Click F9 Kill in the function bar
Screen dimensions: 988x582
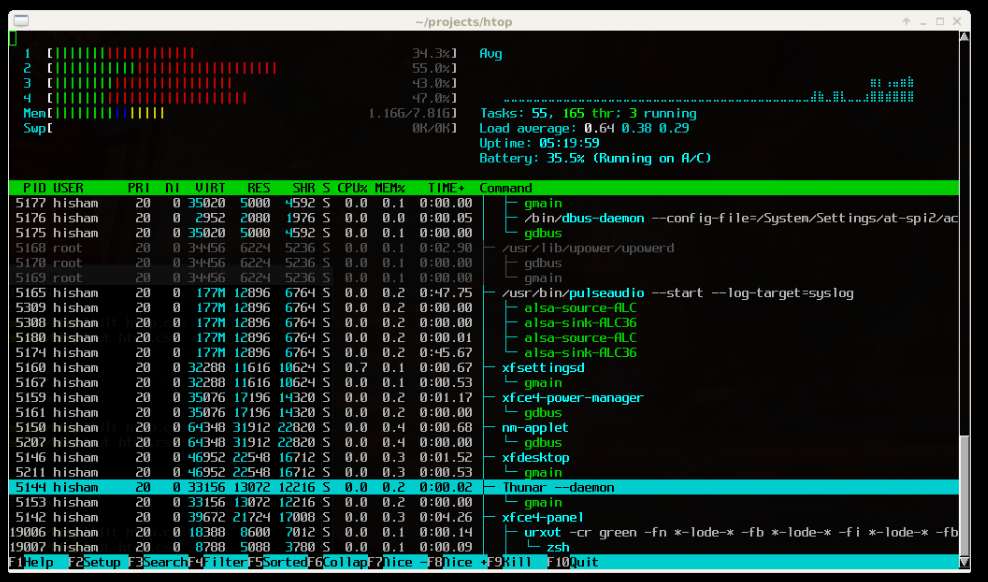pyautogui.click(x=515, y=562)
